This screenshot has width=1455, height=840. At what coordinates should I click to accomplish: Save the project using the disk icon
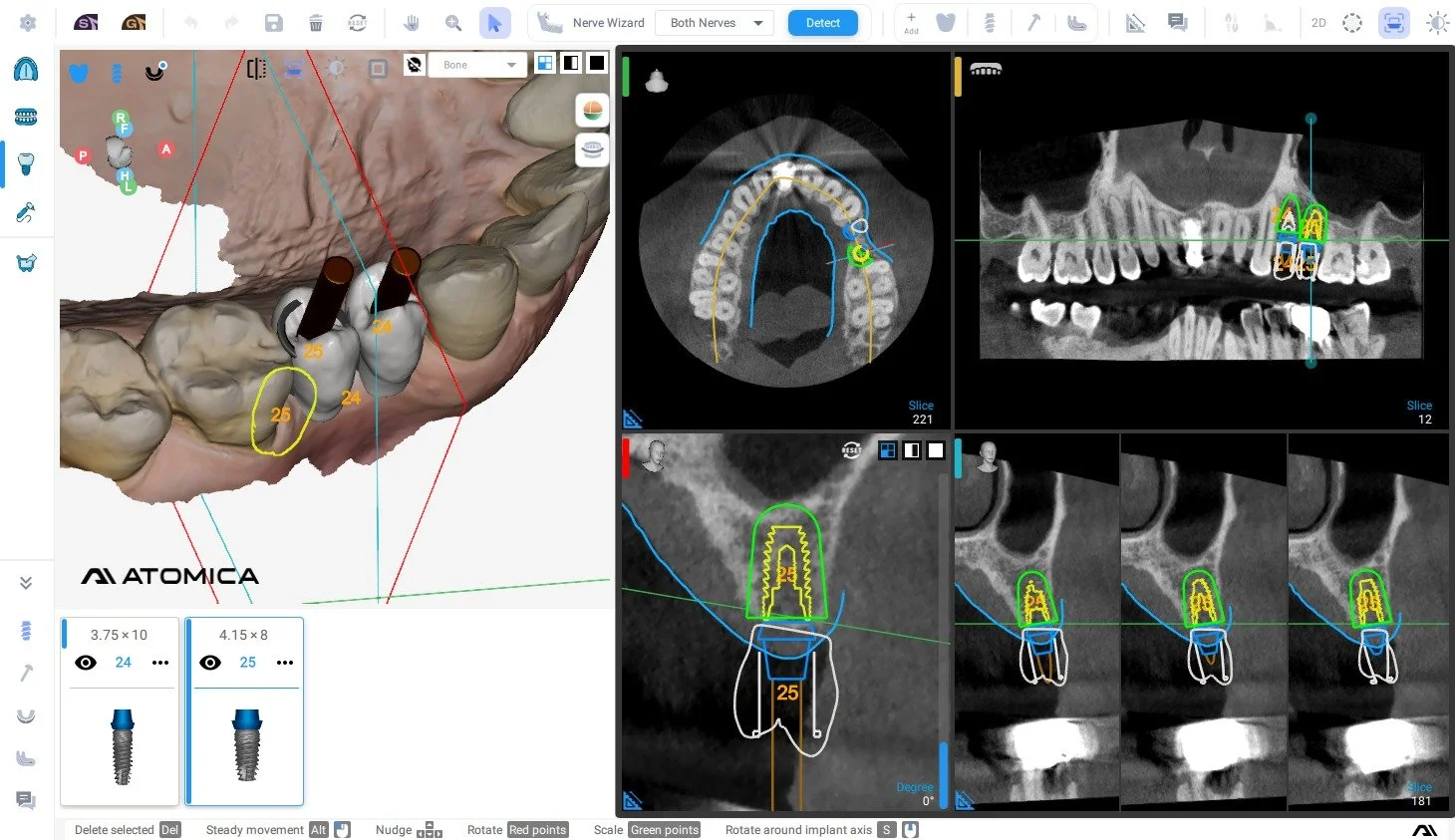click(273, 22)
